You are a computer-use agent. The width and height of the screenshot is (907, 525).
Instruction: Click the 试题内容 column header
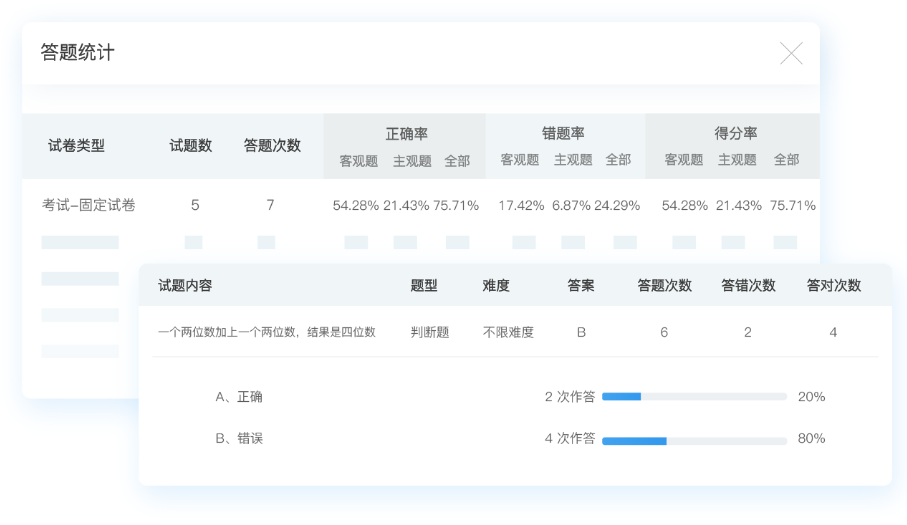pyautogui.click(x=185, y=285)
